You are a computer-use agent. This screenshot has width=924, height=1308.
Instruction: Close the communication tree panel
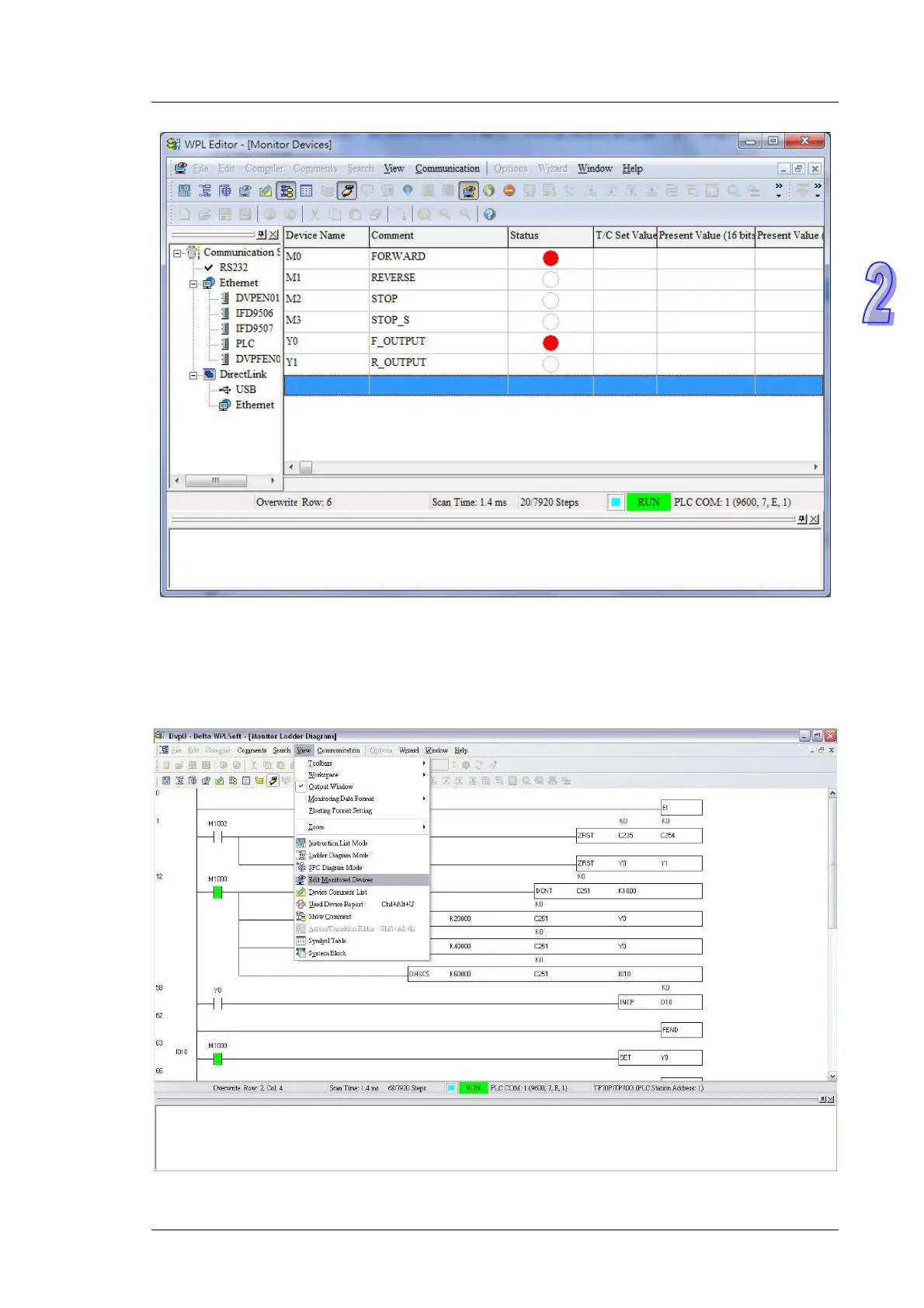(273, 235)
